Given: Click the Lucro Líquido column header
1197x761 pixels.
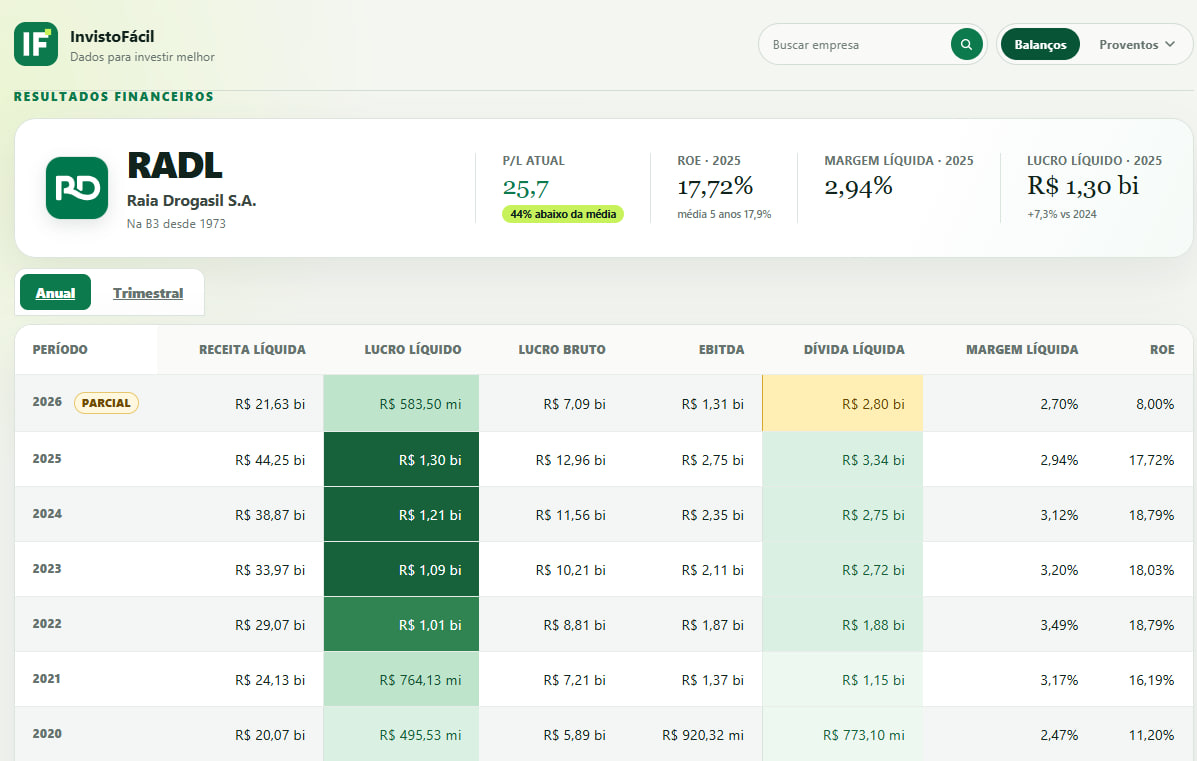Looking at the screenshot, I should [x=412, y=349].
